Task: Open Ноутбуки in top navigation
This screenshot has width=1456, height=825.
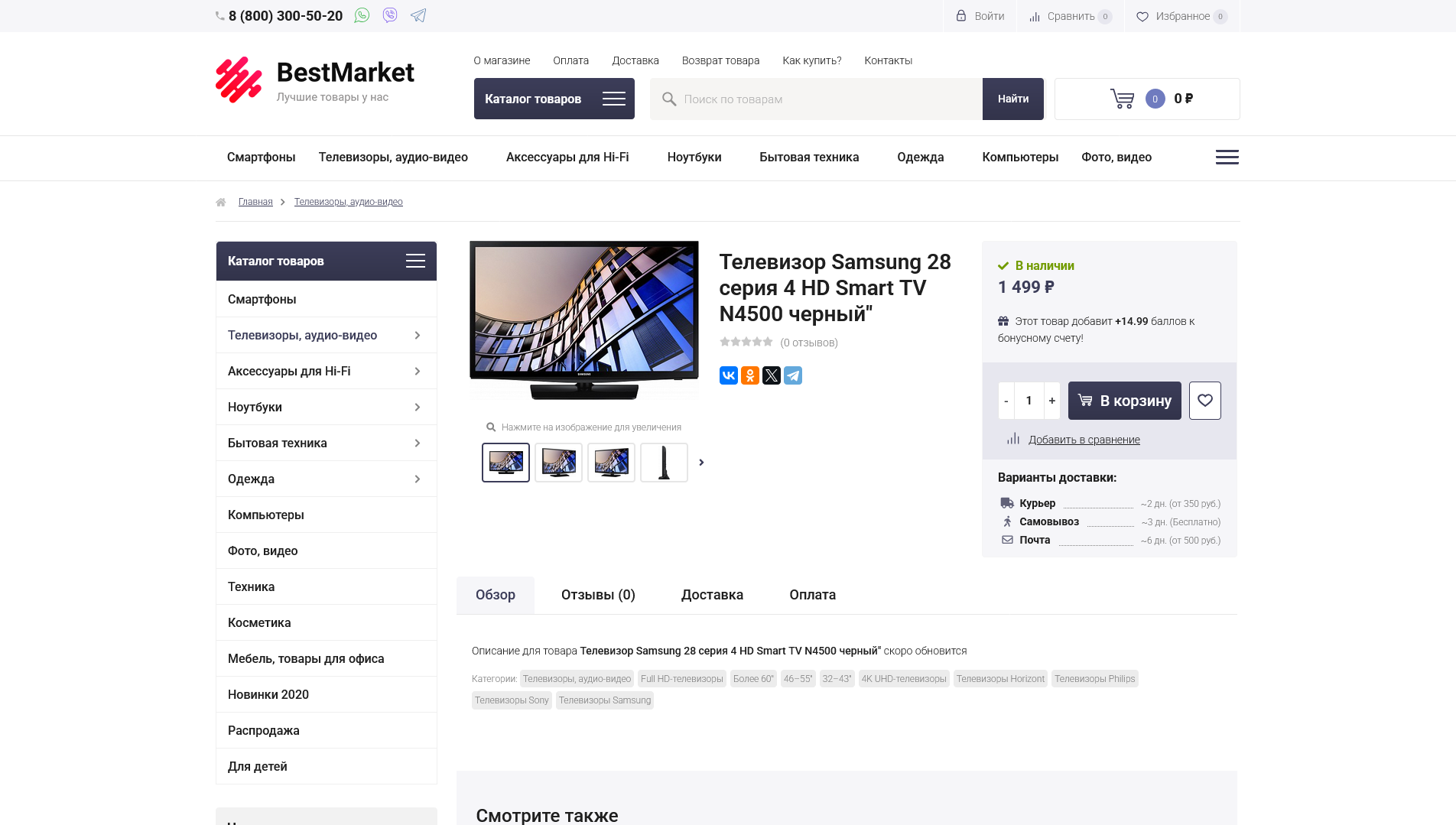Action: pos(694,157)
